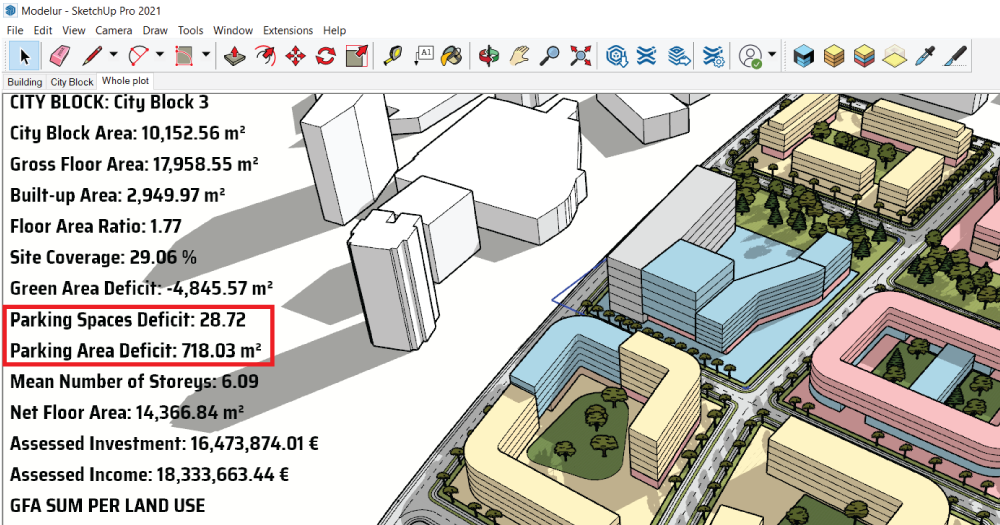Open dropdown next to Shape tool
The width and height of the screenshot is (1000, 525).
click(x=205, y=55)
